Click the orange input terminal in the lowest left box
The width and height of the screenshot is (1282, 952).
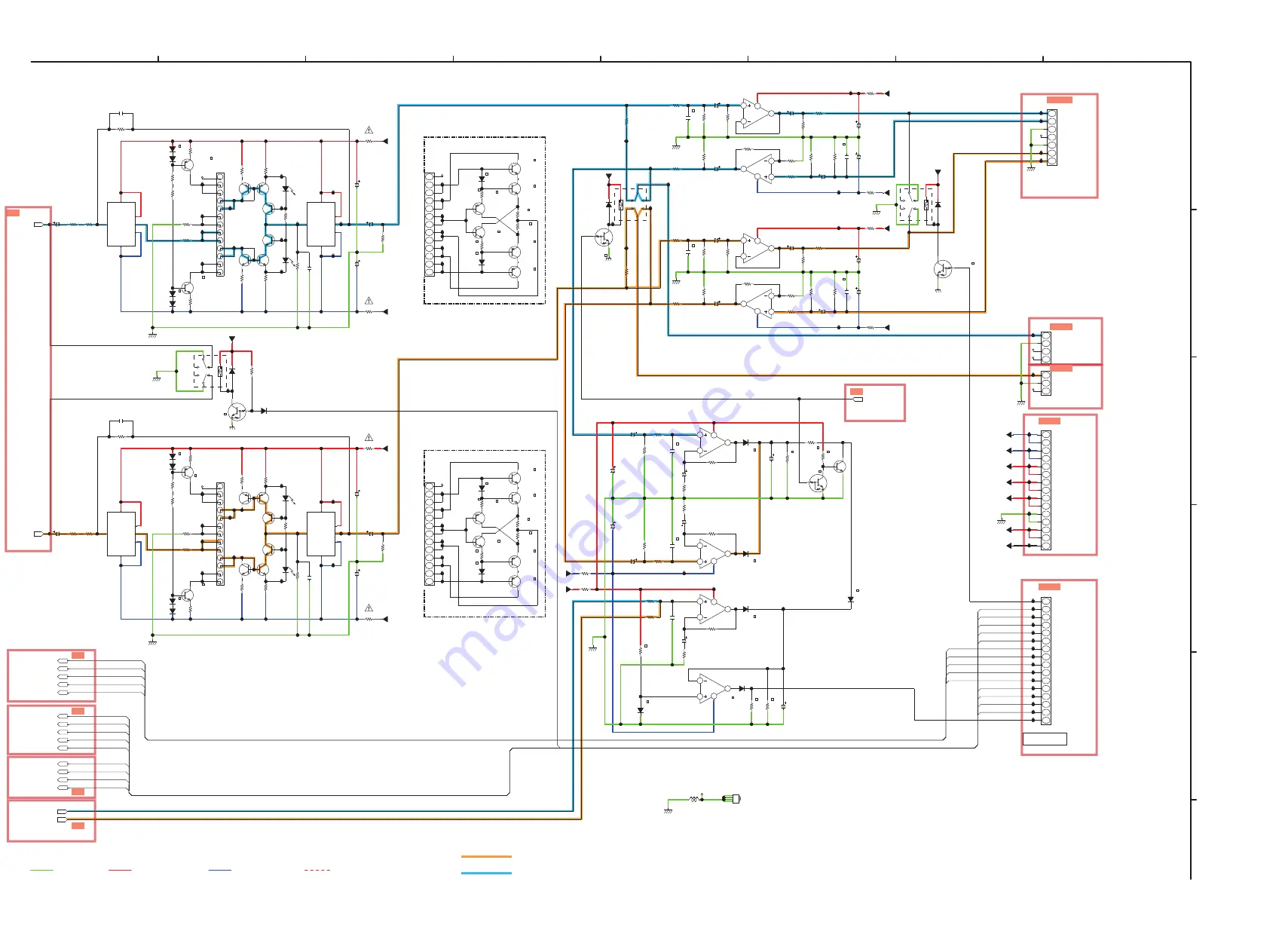pyautogui.click(x=62, y=819)
